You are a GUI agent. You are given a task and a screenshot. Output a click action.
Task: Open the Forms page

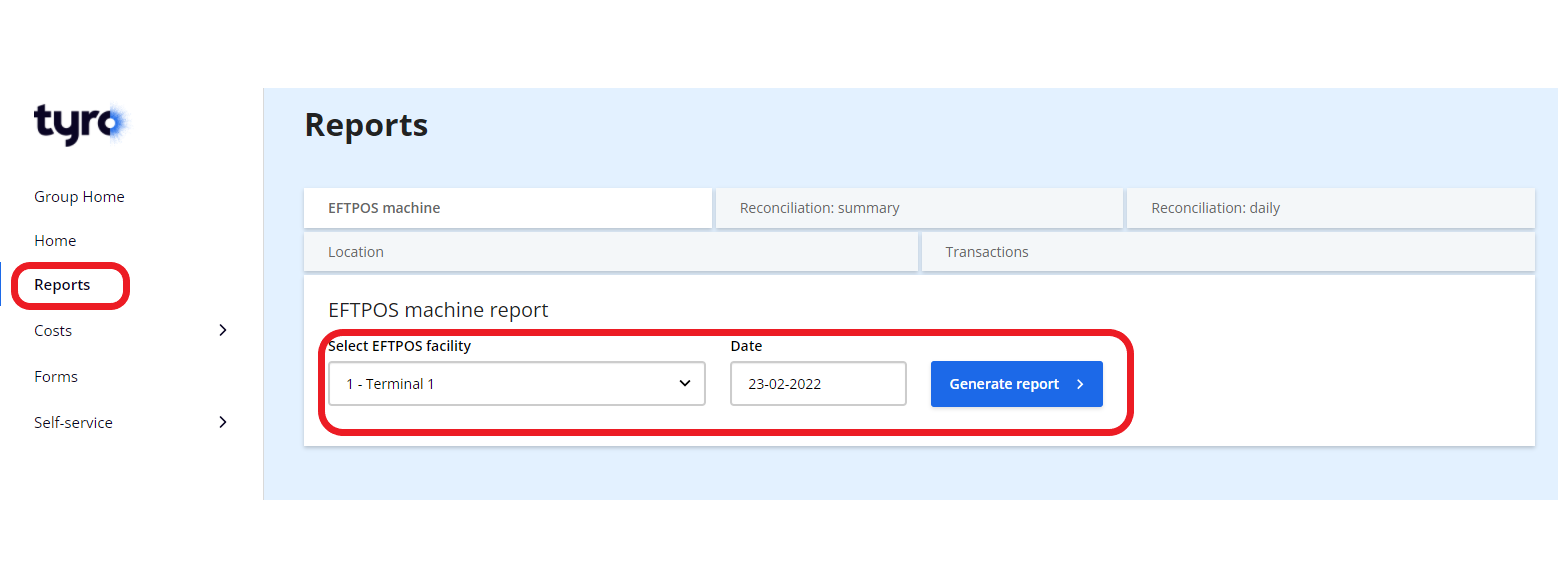[55, 376]
